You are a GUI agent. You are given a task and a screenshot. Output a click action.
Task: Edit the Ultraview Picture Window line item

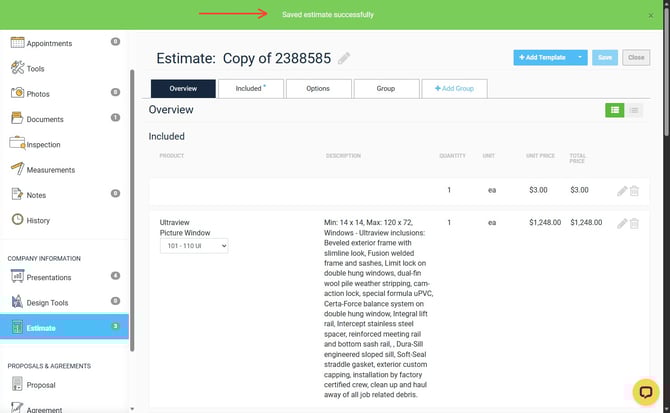(621, 223)
